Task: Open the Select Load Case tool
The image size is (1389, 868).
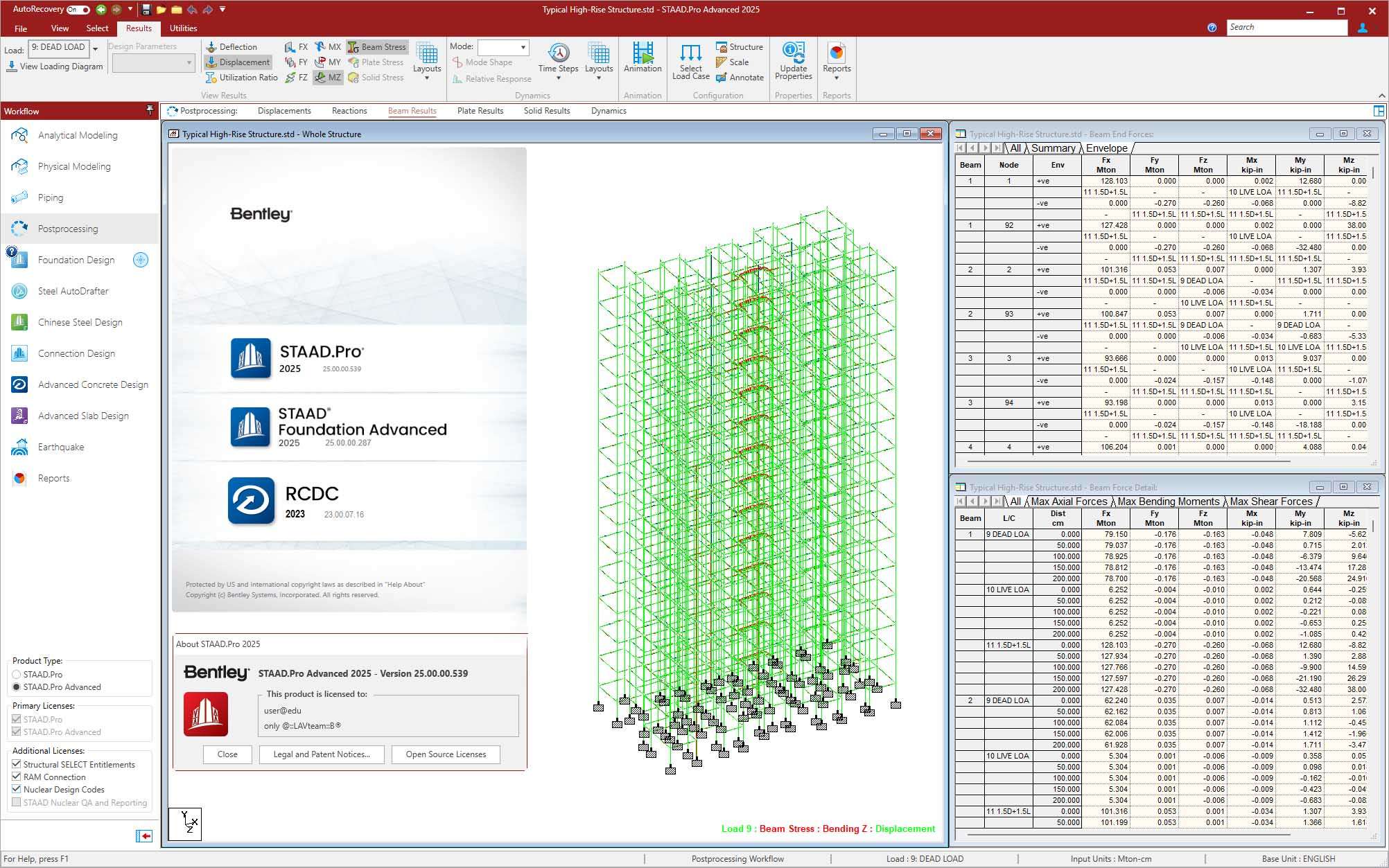Action: 690,61
